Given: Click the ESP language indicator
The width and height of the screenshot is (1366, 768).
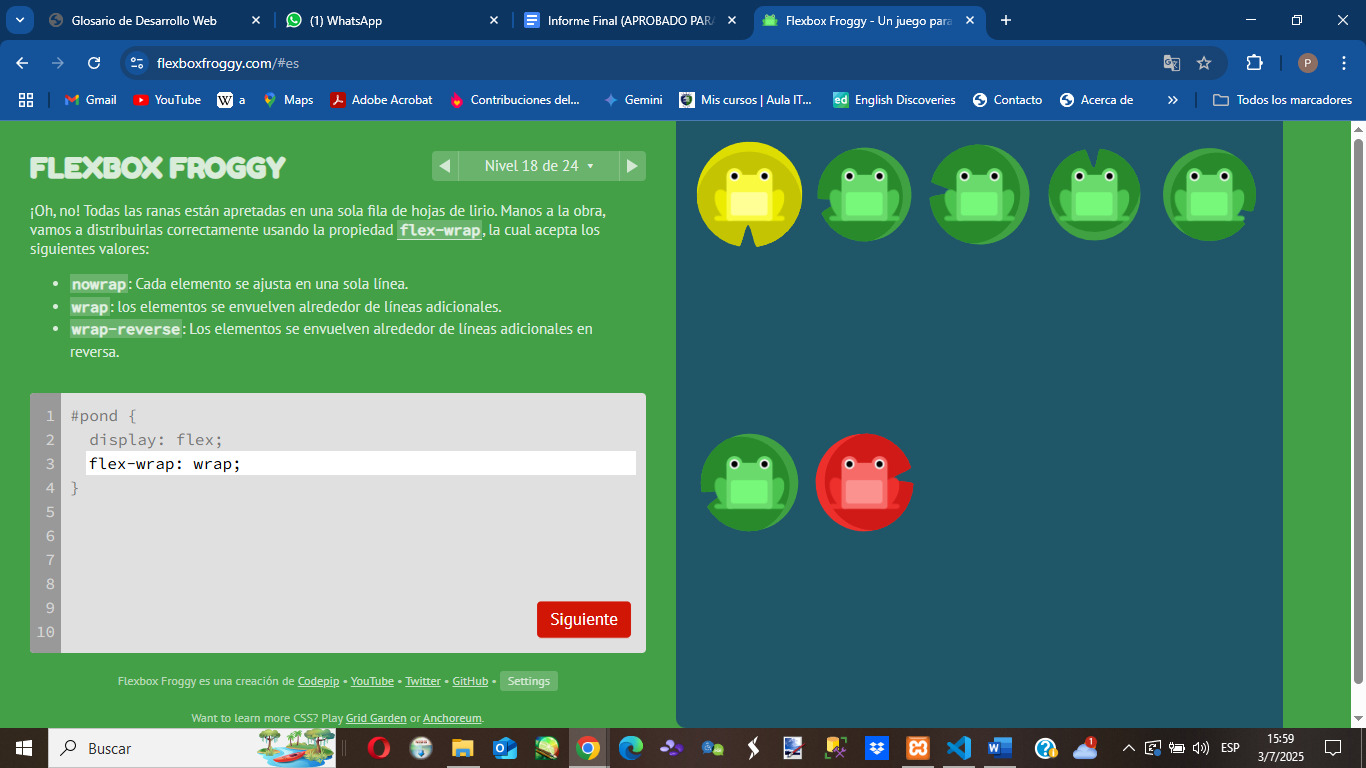Looking at the screenshot, I should point(1230,748).
